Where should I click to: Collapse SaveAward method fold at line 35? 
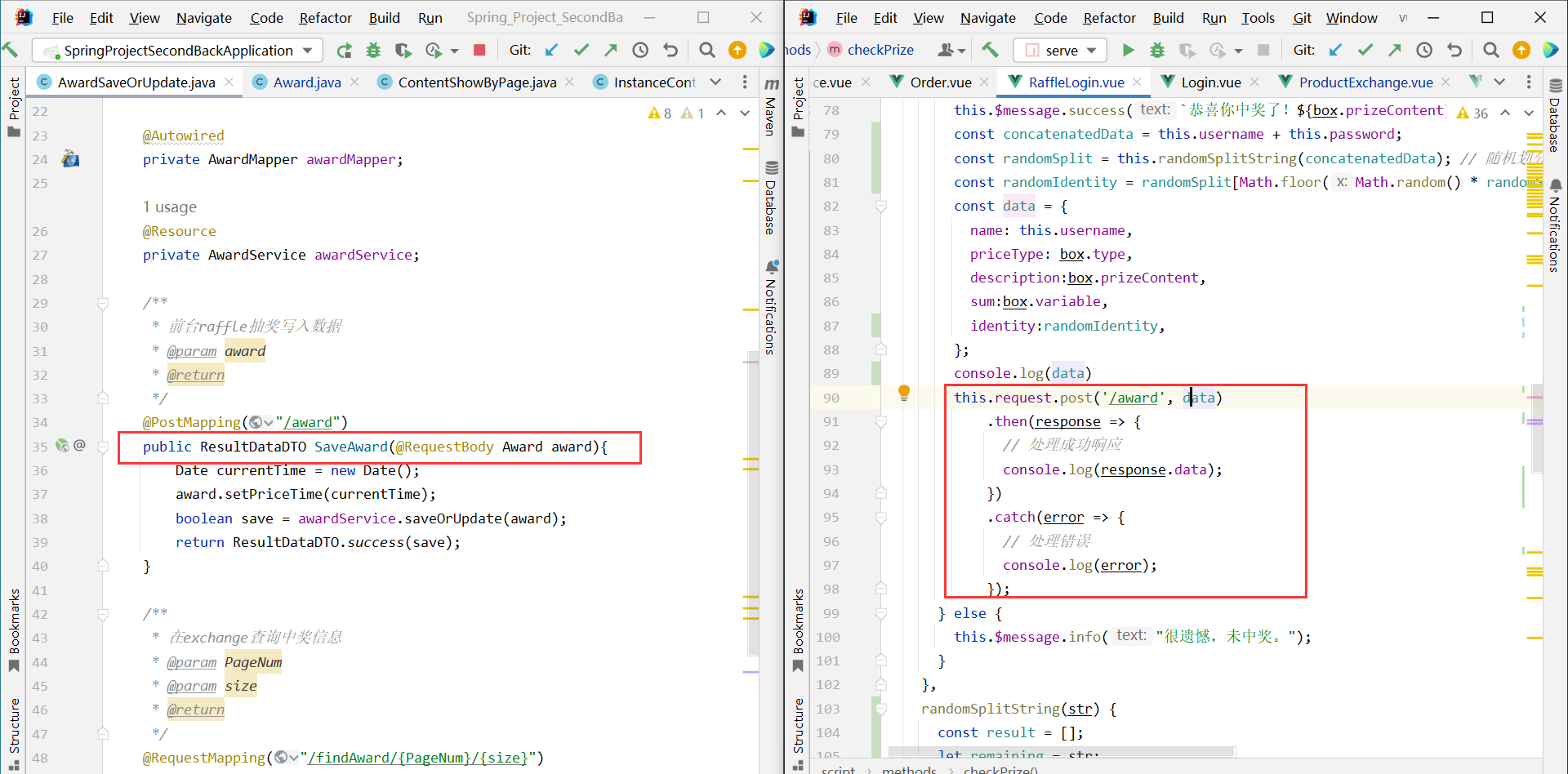(x=103, y=447)
